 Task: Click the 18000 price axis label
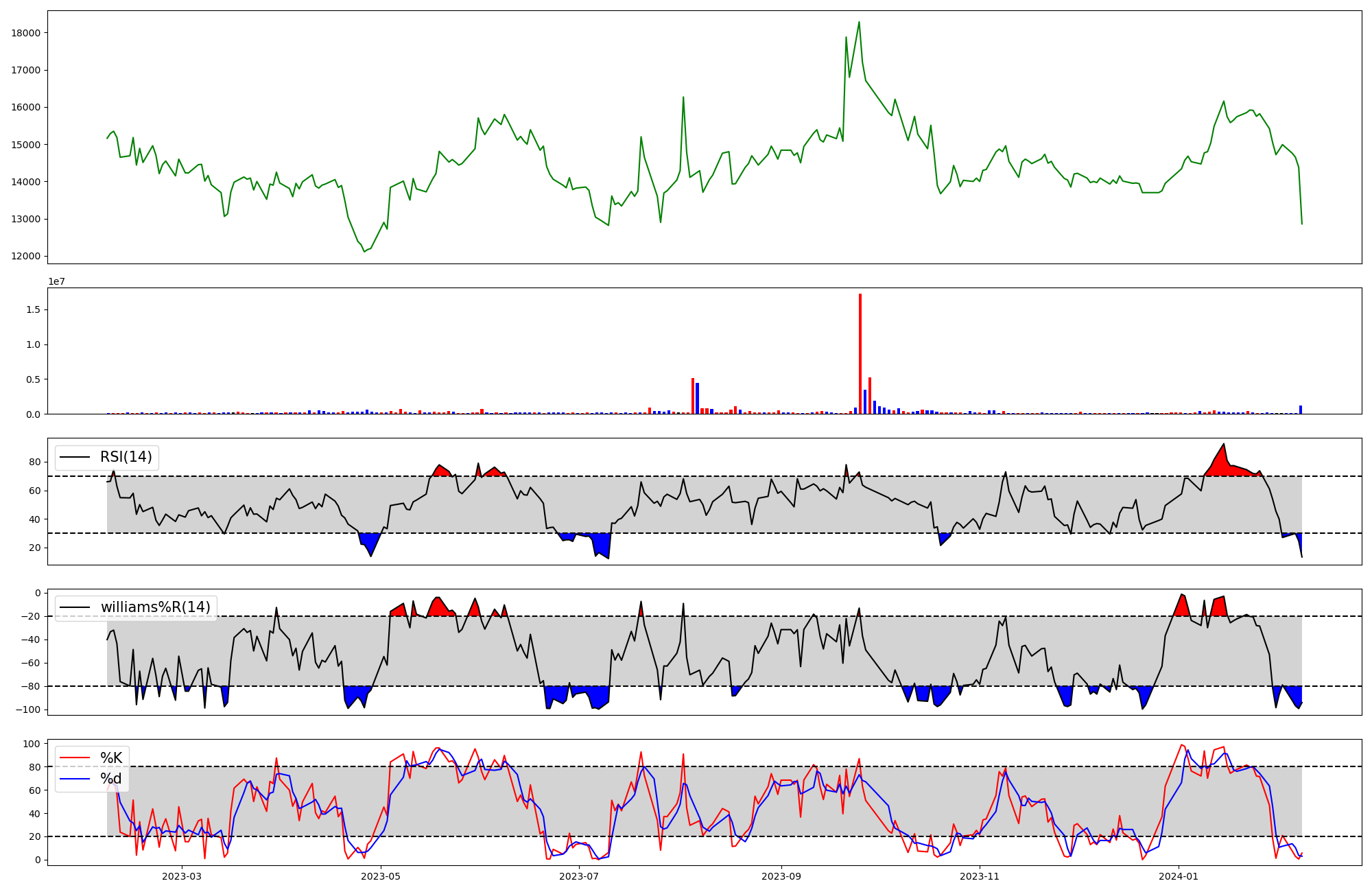26,33
